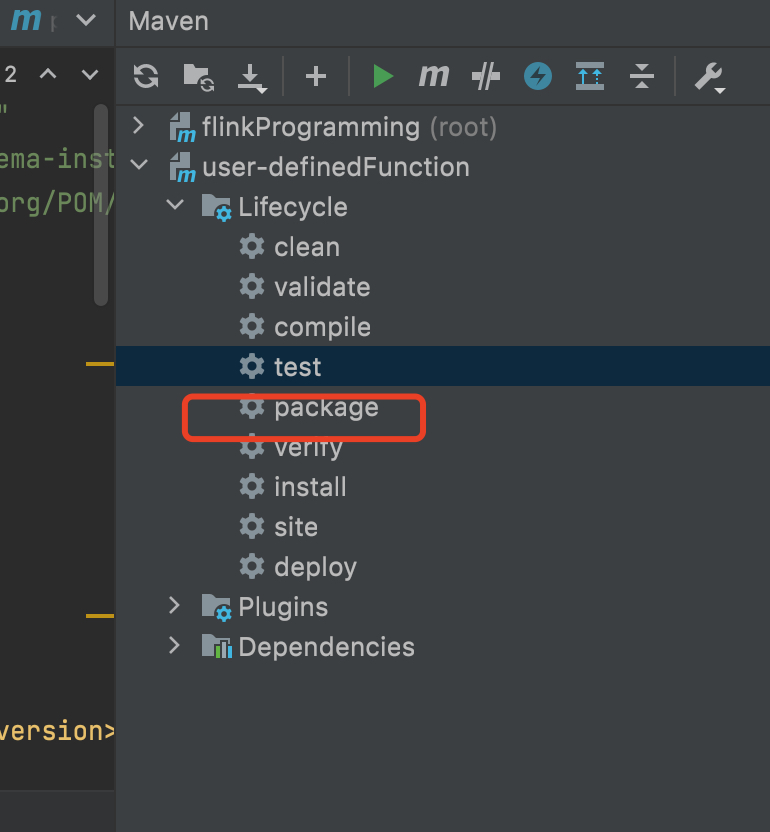The width and height of the screenshot is (770, 832).
Task: Click the Dependencies library icon
Action: tap(217, 646)
